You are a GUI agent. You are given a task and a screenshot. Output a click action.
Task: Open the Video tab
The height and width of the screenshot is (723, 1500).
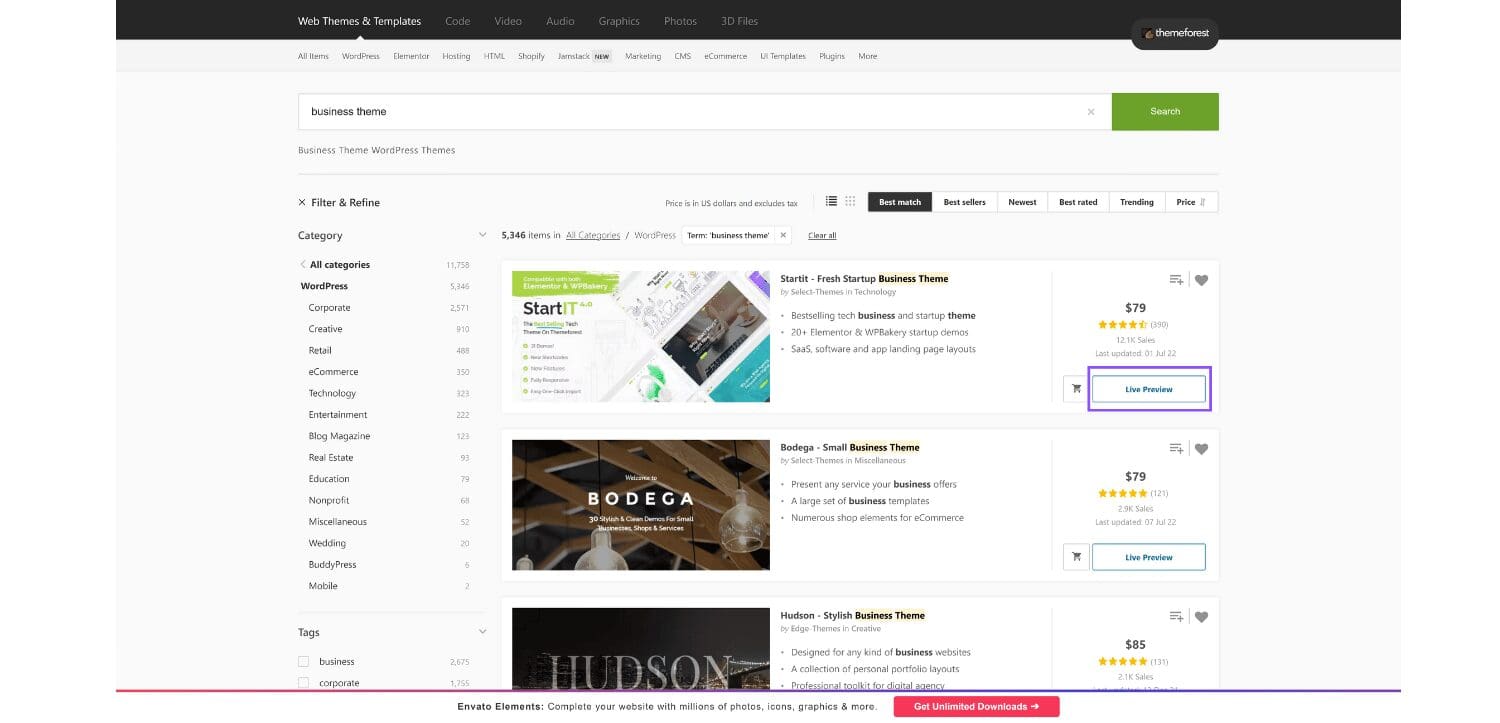coord(508,21)
